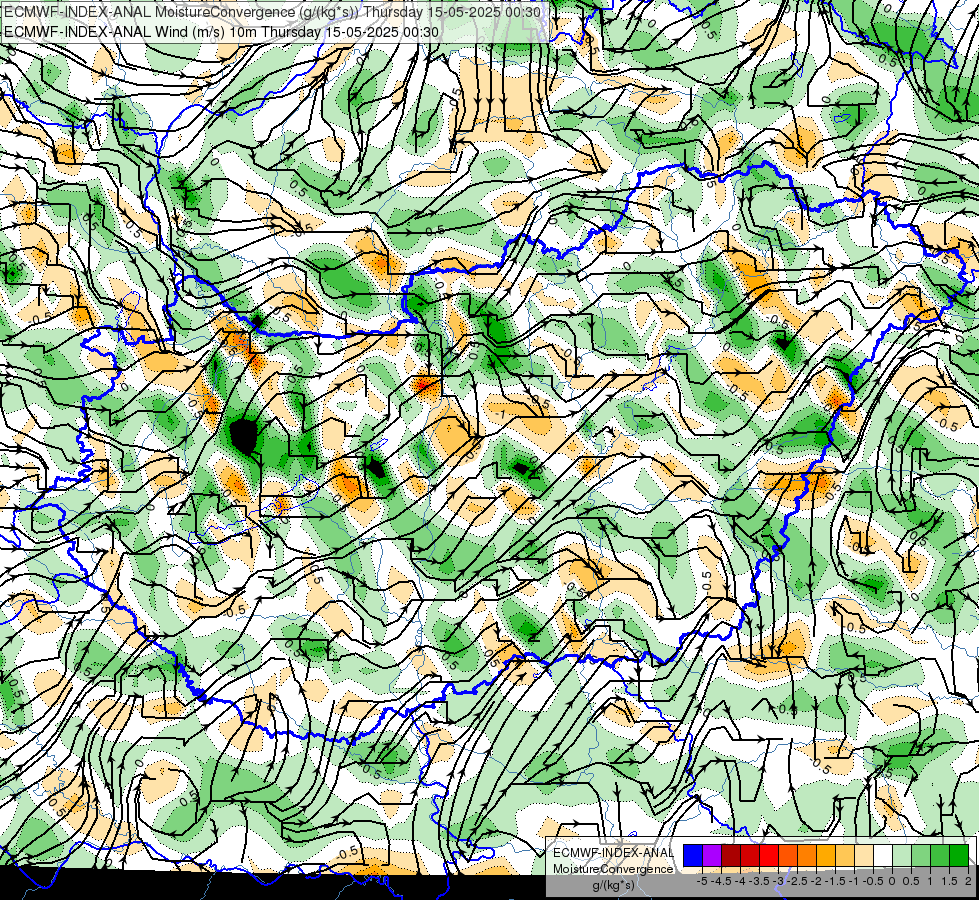Click the palest green swatch after 0

pyautogui.click(x=902, y=856)
